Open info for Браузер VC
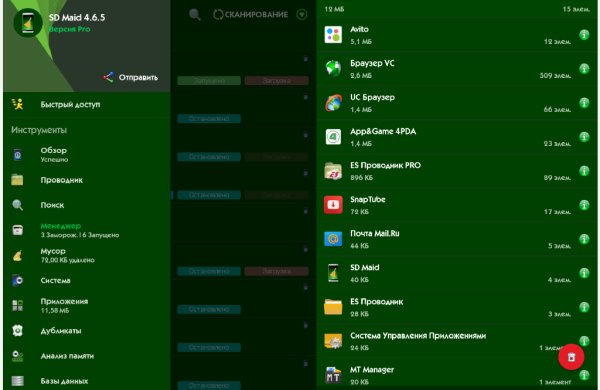This screenshot has width=600, height=390. 584,69
